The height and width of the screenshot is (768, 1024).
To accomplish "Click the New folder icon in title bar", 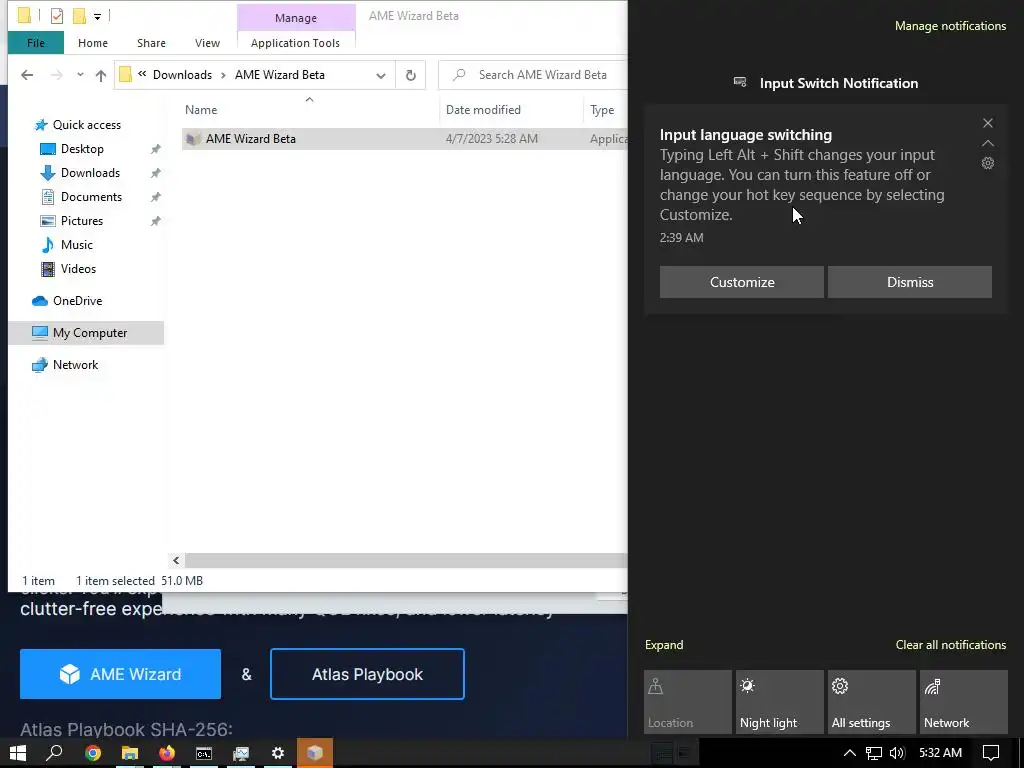I will [x=79, y=15].
